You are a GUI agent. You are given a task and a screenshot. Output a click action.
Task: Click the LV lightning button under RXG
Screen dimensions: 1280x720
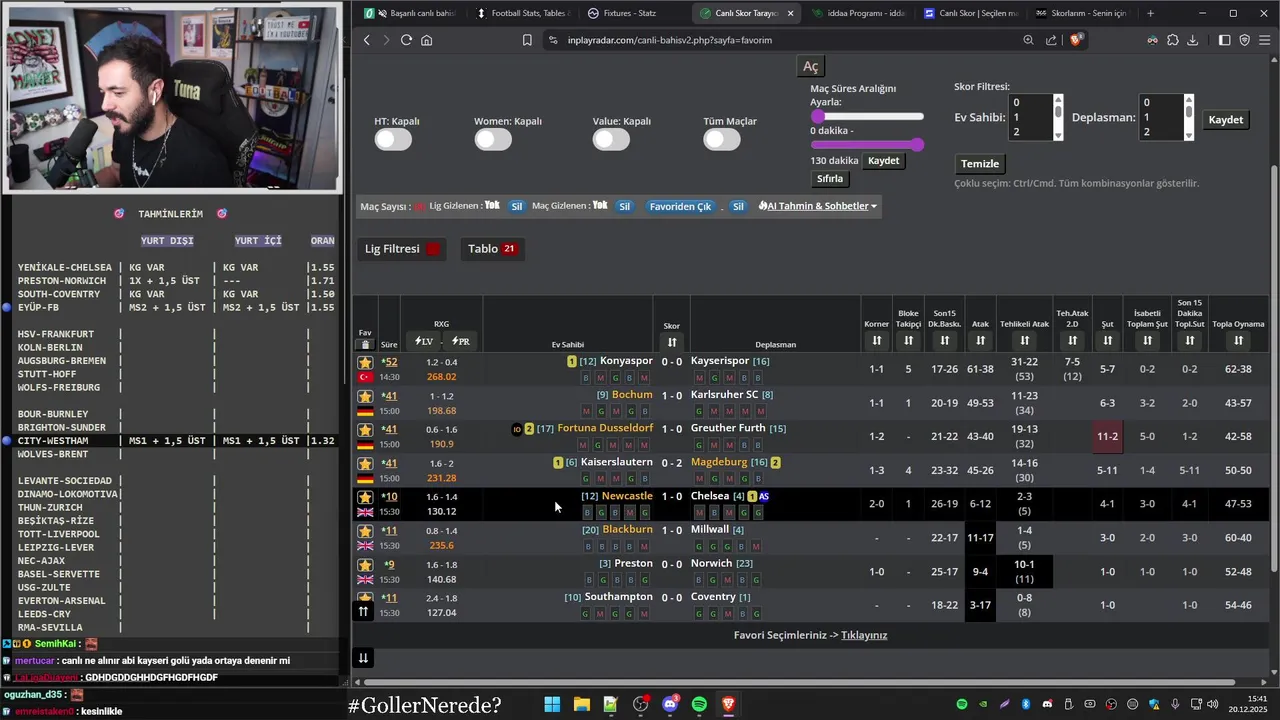point(424,341)
